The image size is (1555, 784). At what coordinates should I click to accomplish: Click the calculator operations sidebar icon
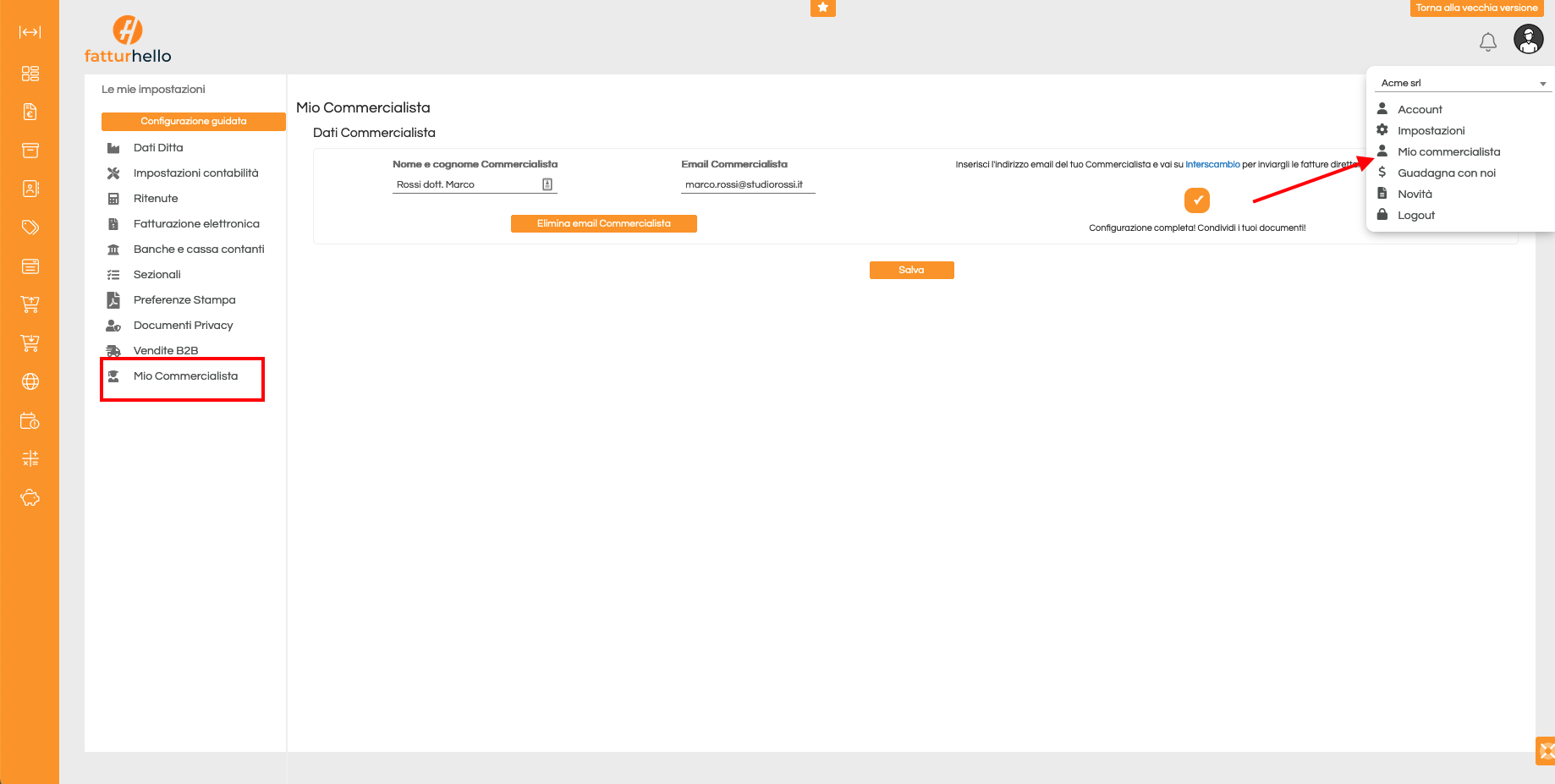30,458
